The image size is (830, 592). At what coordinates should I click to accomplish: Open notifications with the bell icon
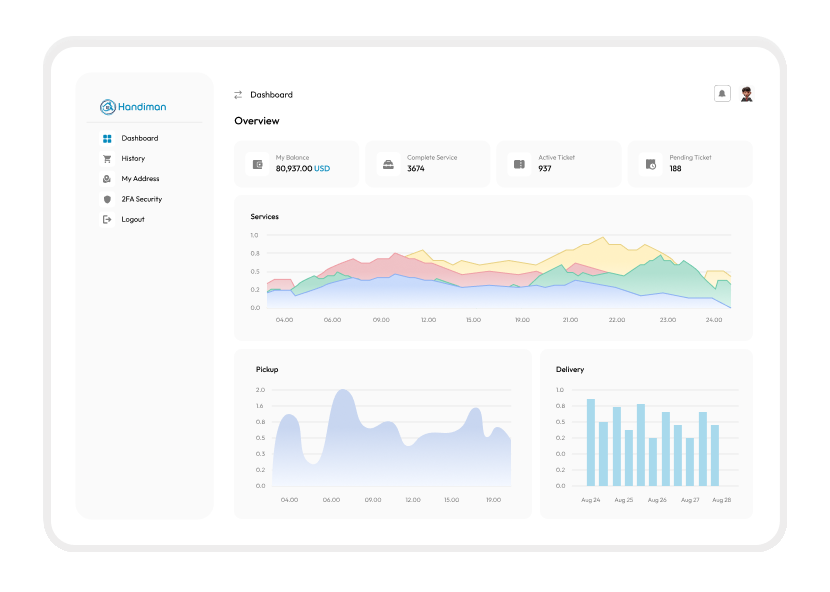(722, 94)
